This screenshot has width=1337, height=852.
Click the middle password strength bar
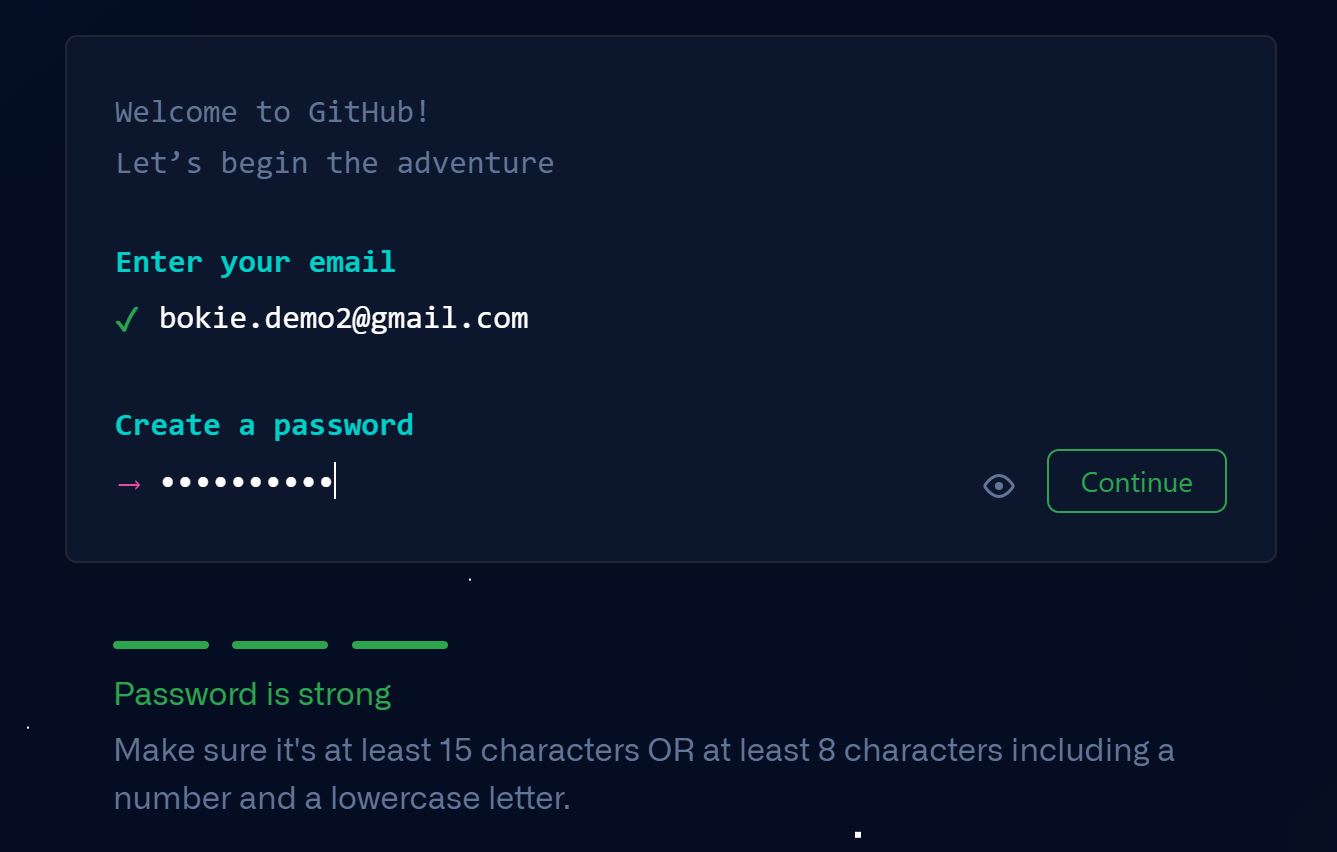pyautogui.click(x=280, y=645)
